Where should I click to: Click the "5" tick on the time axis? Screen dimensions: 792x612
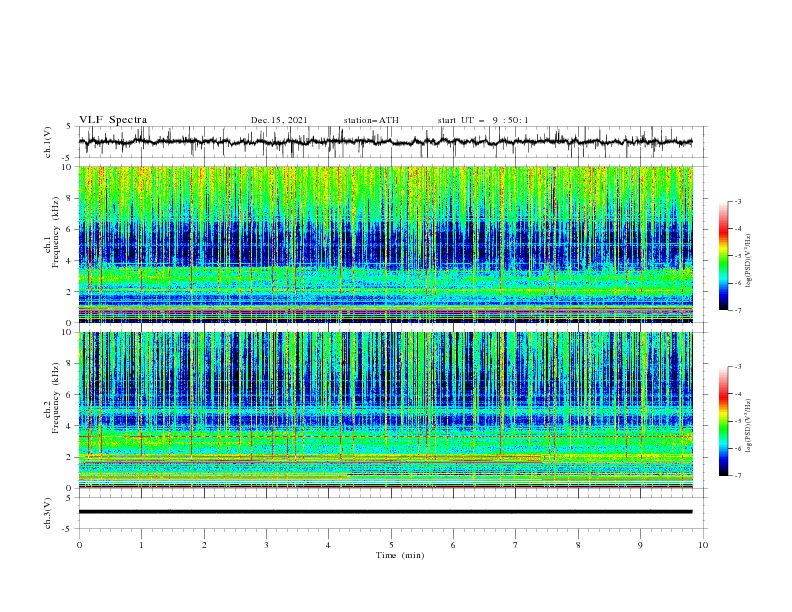[391, 545]
